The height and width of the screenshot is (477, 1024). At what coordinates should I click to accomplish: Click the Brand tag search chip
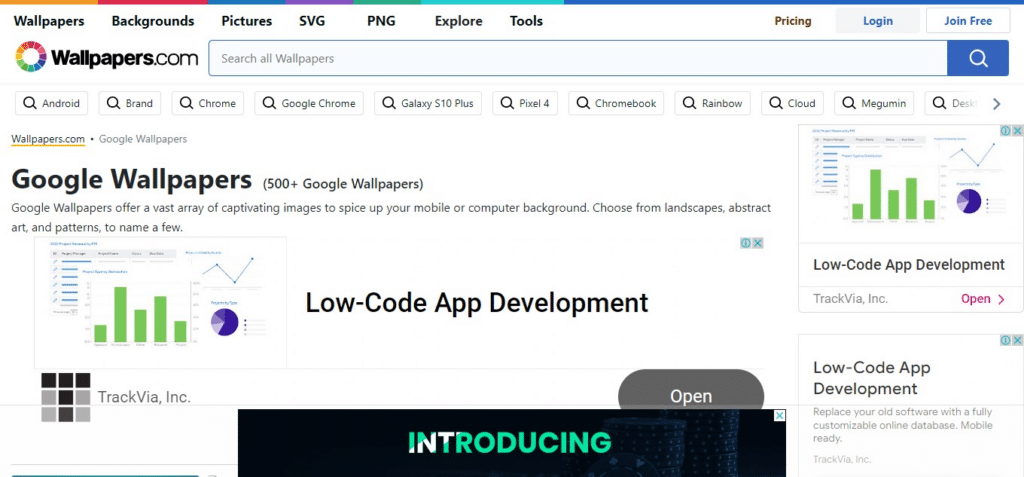(x=130, y=103)
